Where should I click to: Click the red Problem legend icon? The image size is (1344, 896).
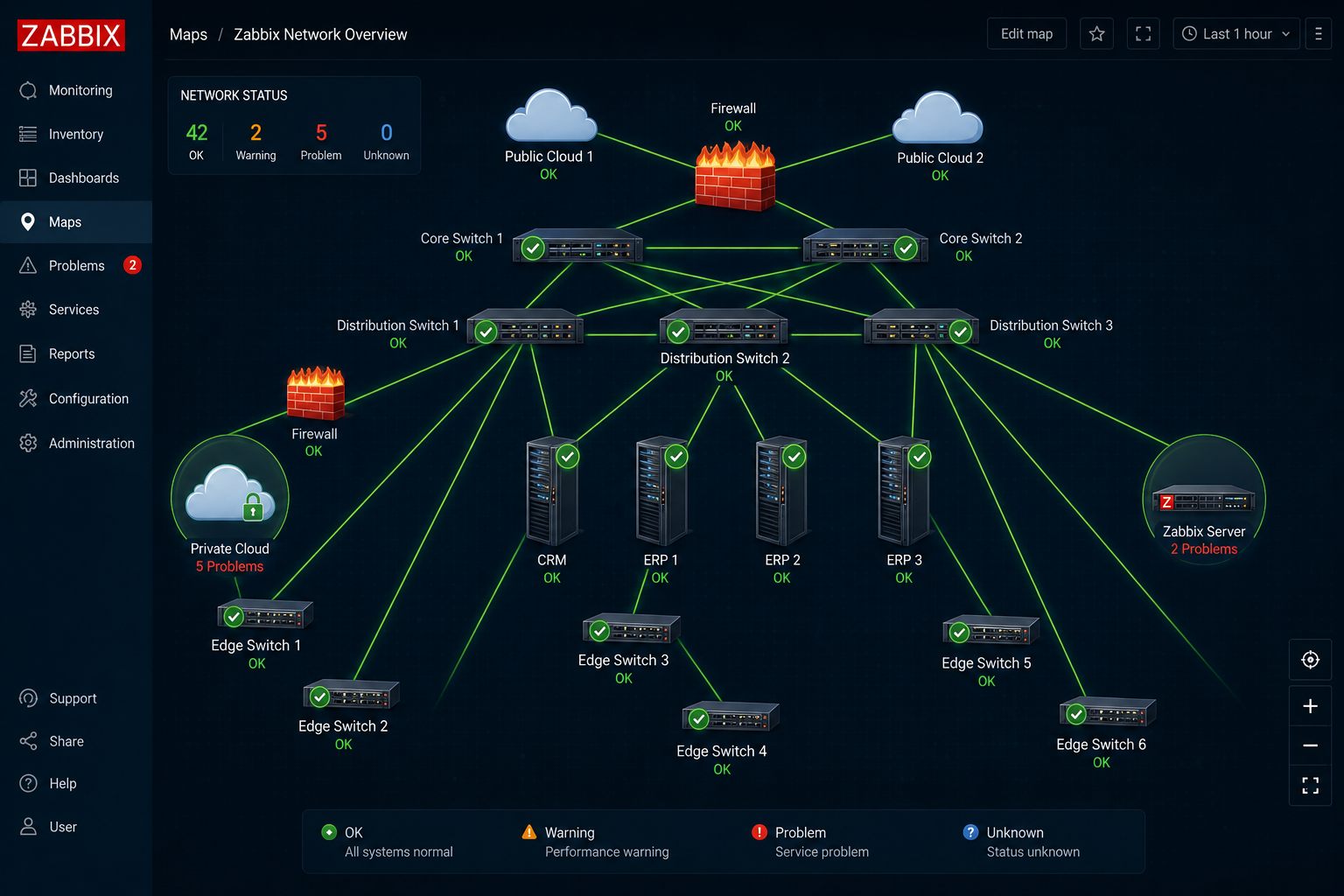point(759,832)
